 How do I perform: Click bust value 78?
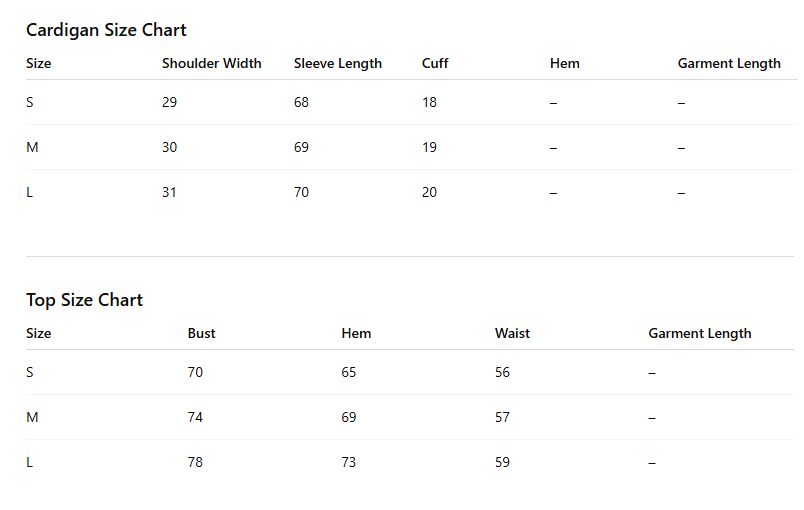point(195,462)
